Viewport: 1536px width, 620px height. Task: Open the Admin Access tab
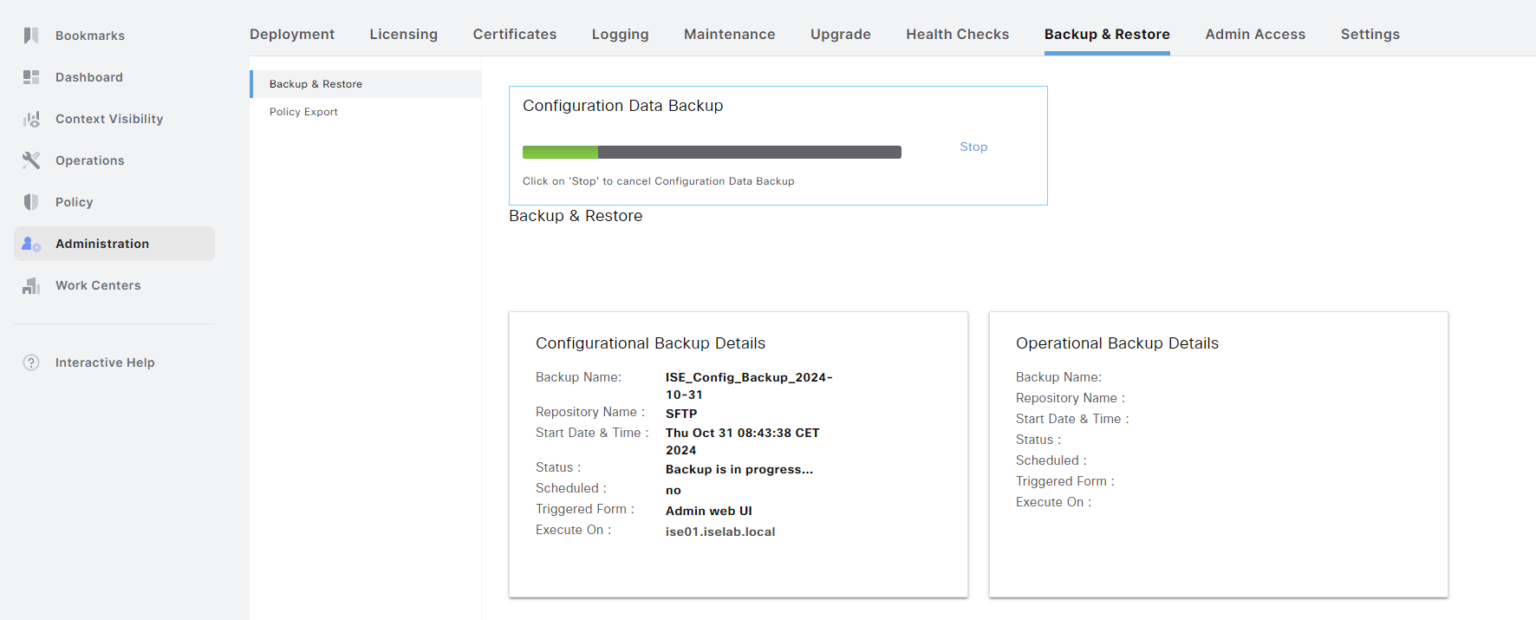point(1254,34)
